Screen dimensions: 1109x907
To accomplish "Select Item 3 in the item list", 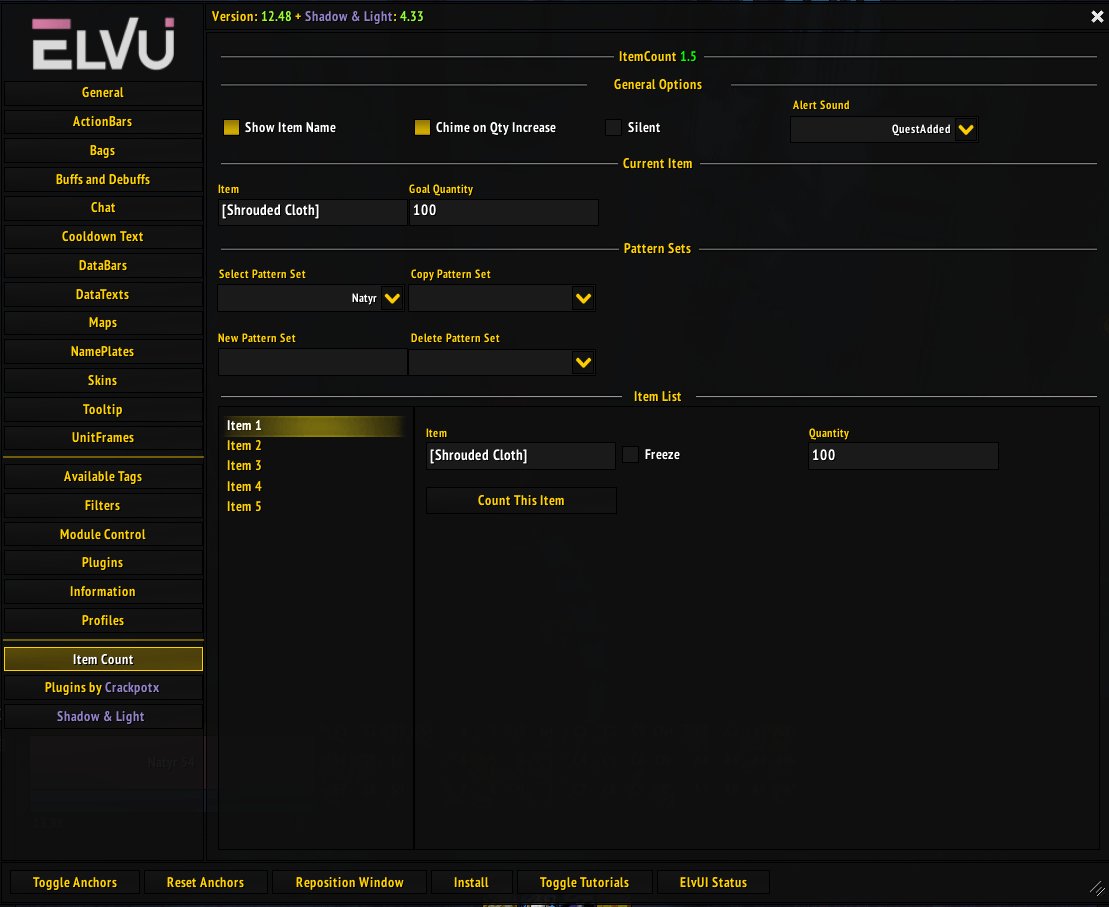I will pyautogui.click(x=314, y=466).
